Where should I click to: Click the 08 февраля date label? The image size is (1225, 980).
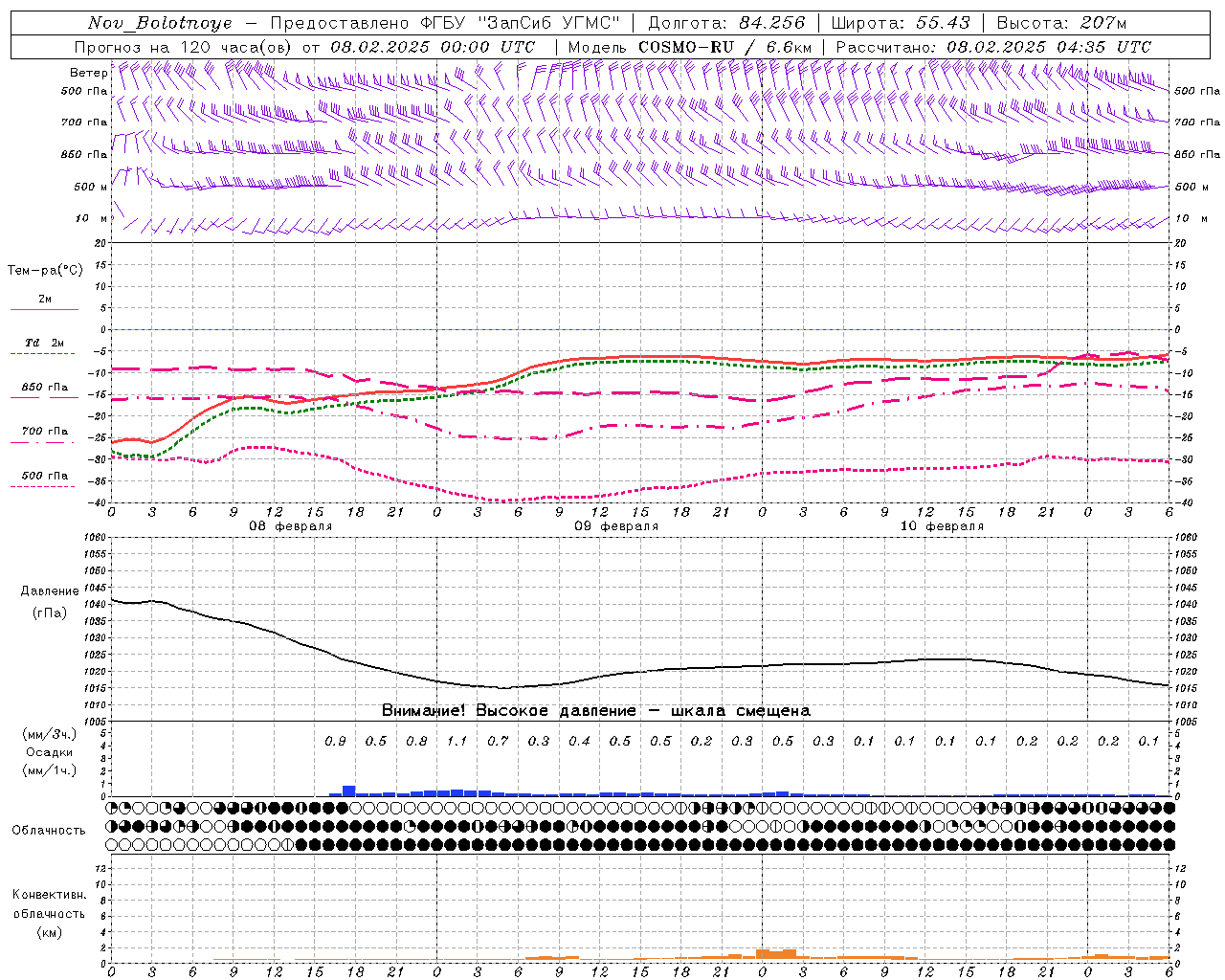[291, 526]
